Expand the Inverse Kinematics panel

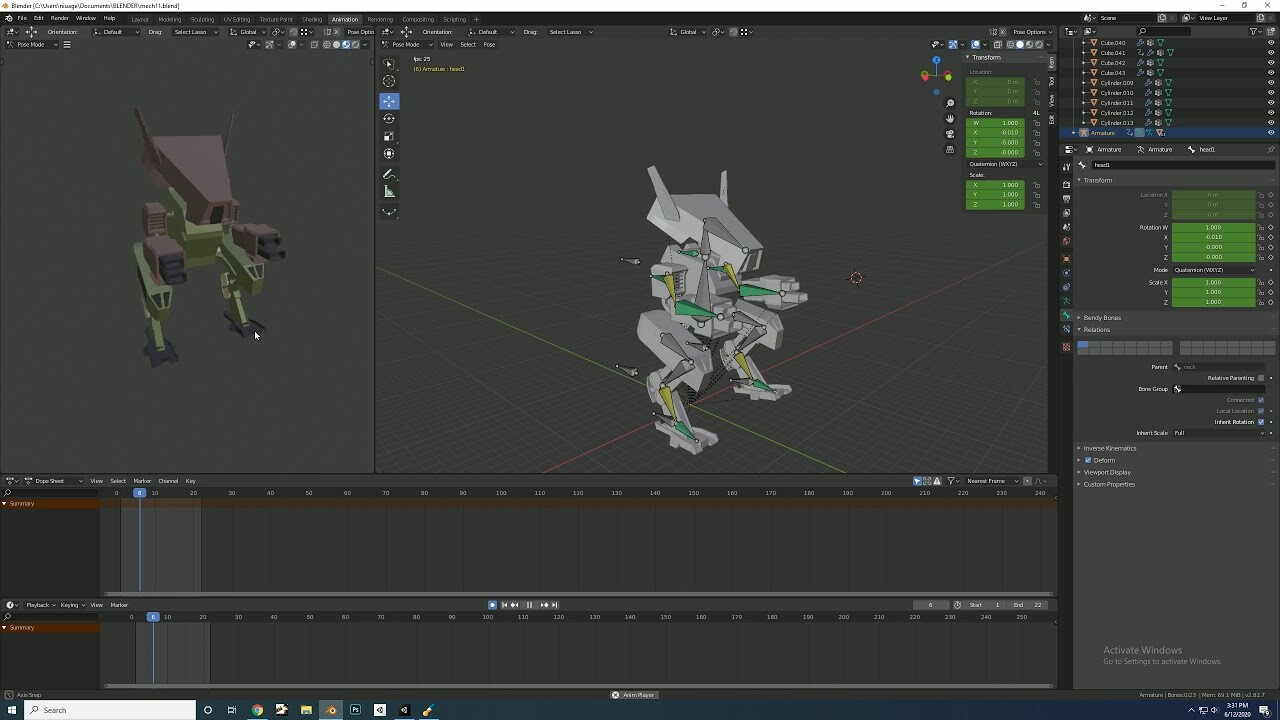(1110, 448)
